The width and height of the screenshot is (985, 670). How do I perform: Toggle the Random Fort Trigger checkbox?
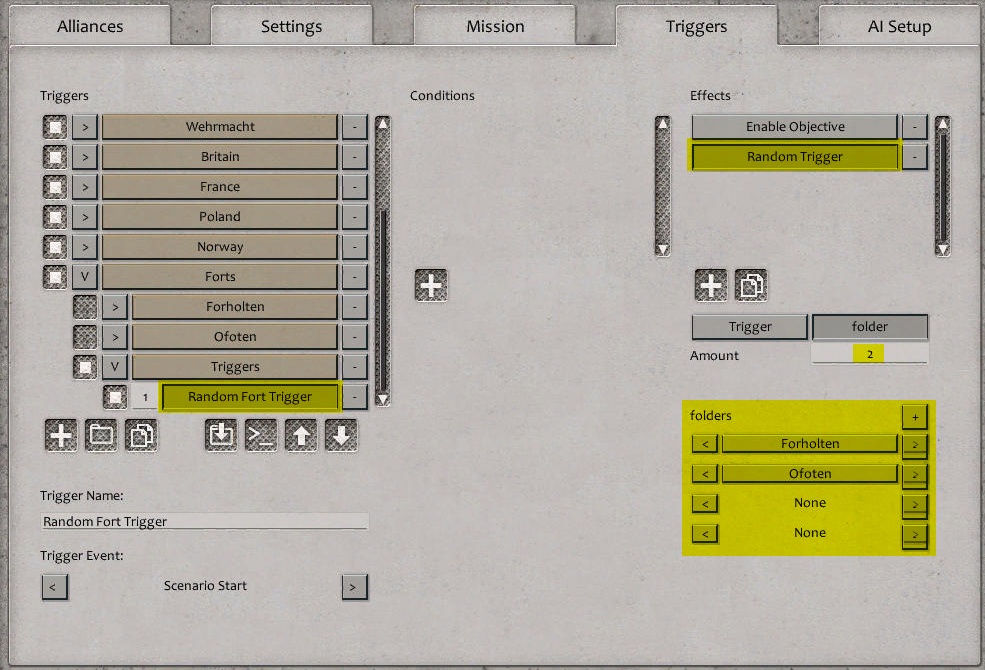click(115, 397)
